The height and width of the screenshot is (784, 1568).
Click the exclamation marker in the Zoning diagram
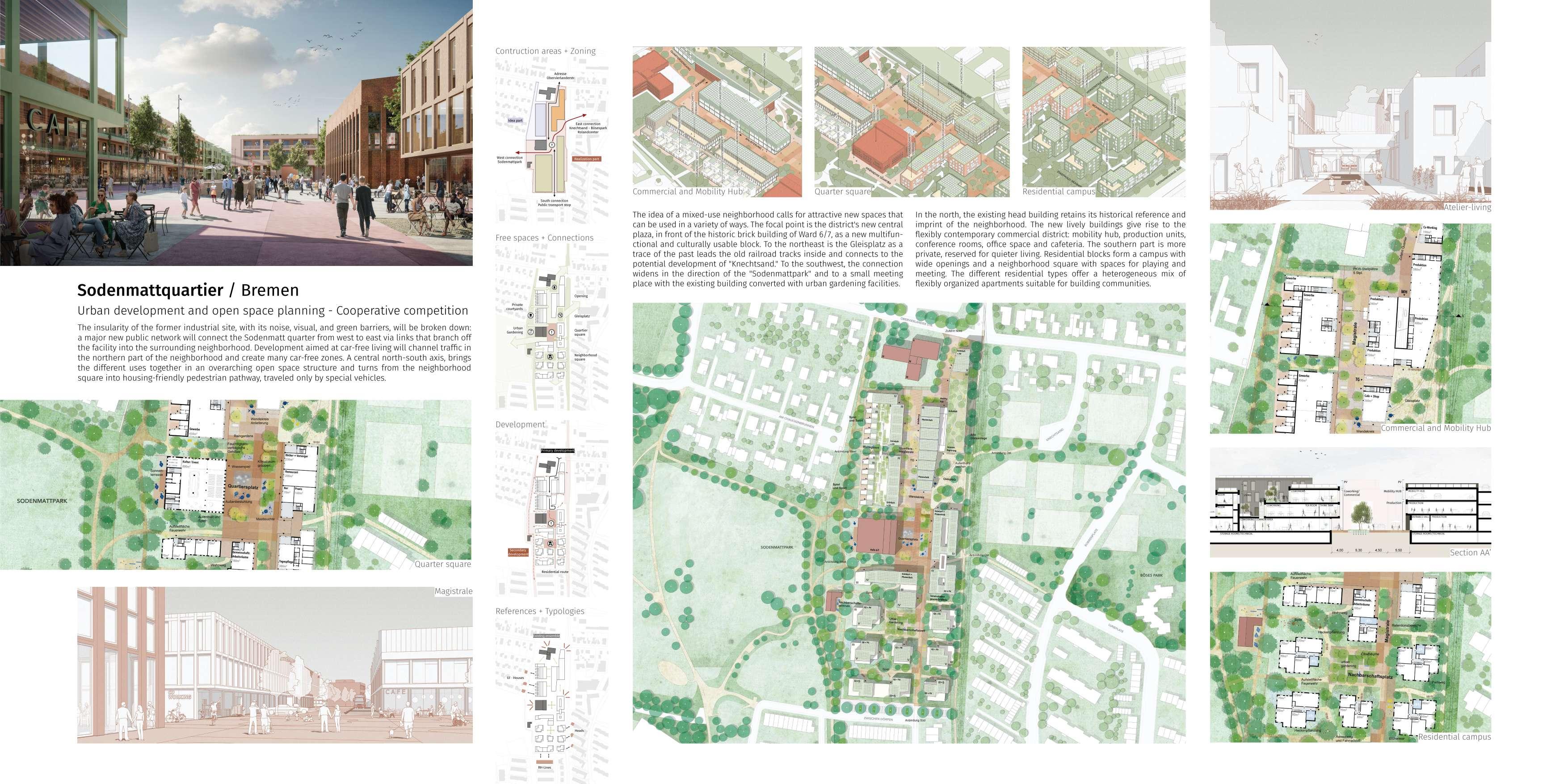(x=552, y=145)
